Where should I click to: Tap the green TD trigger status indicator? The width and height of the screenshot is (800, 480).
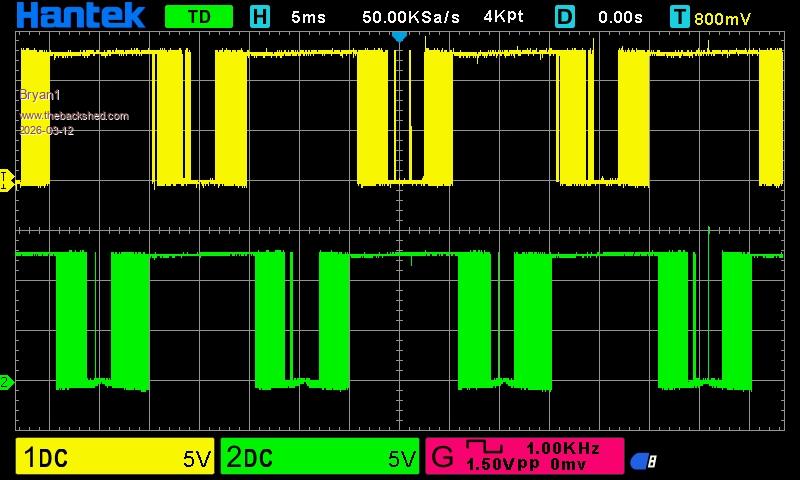[198, 17]
